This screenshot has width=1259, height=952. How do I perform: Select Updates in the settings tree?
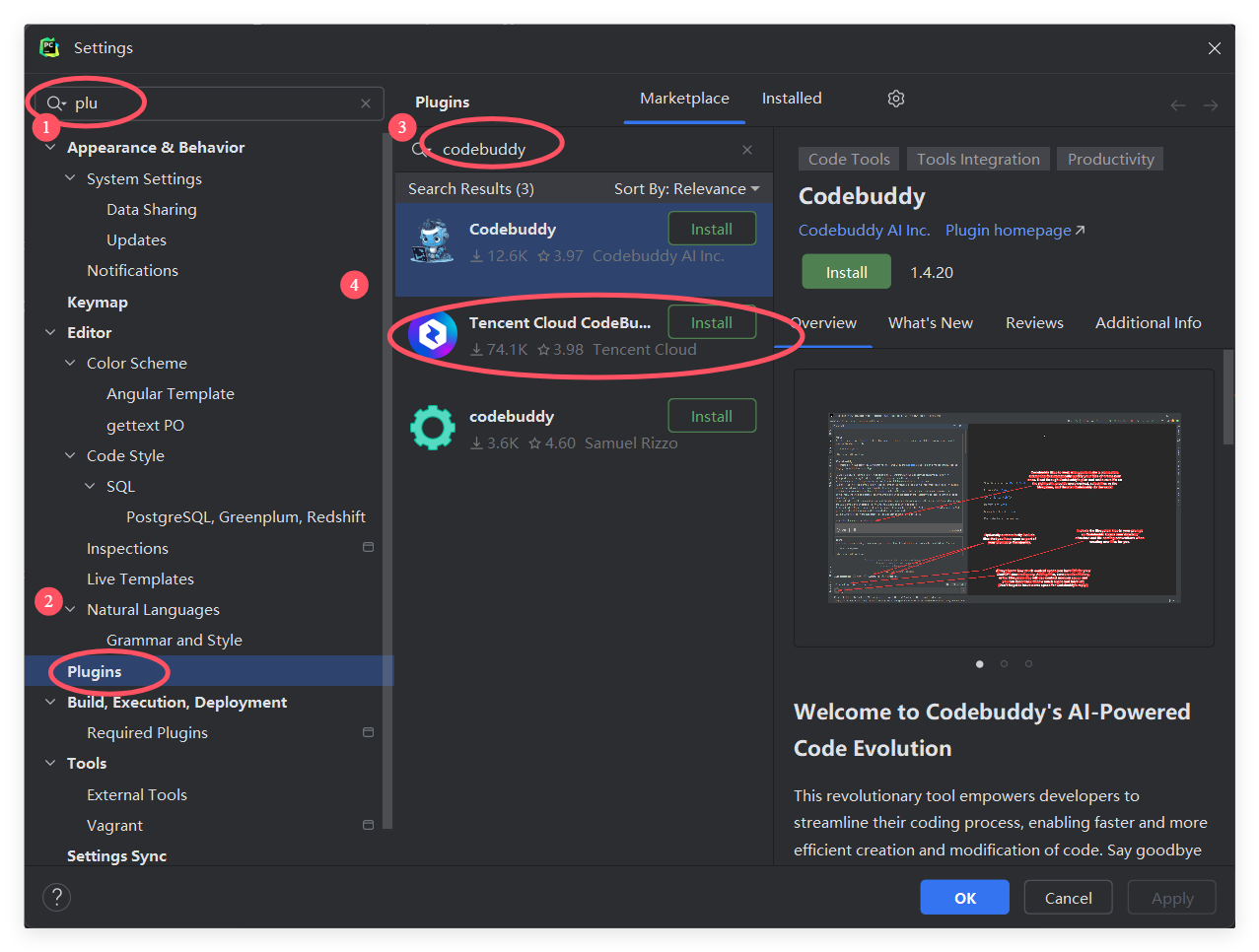tap(136, 239)
